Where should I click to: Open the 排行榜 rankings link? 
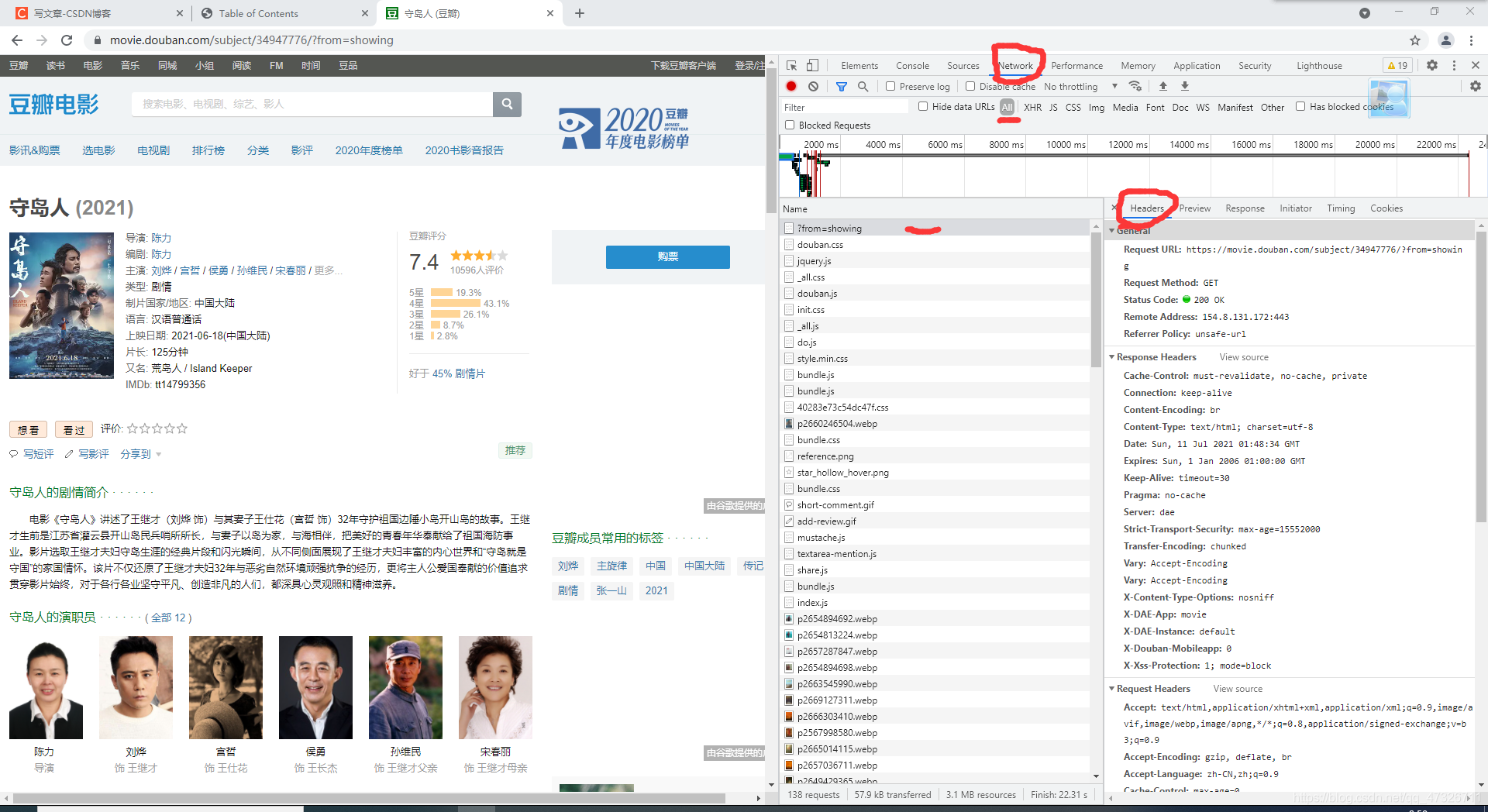pos(208,150)
